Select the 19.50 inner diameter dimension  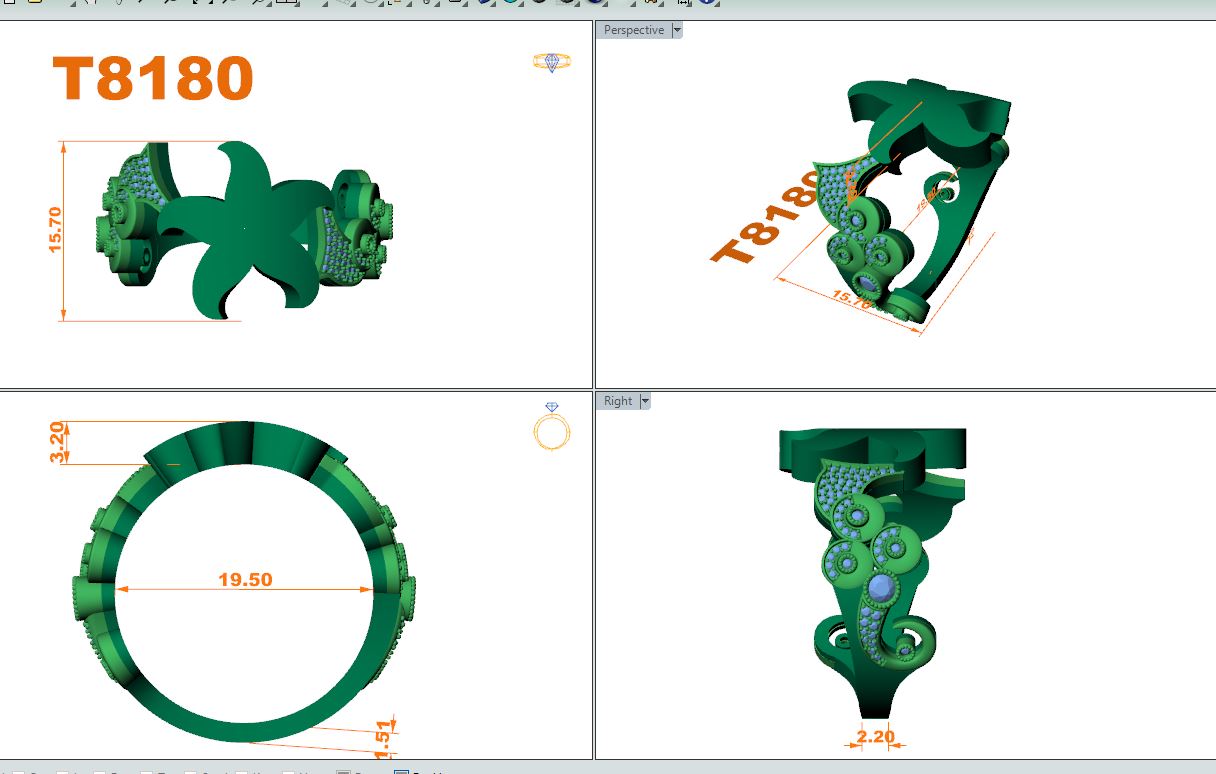click(x=245, y=579)
